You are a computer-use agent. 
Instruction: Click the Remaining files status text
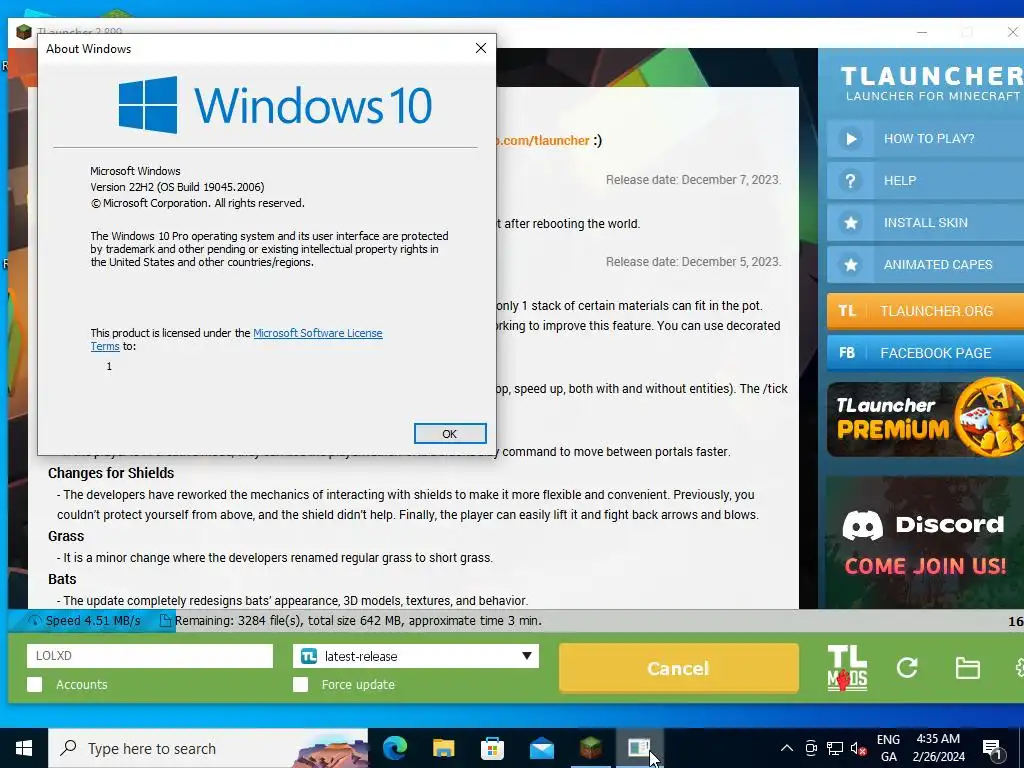click(x=358, y=620)
